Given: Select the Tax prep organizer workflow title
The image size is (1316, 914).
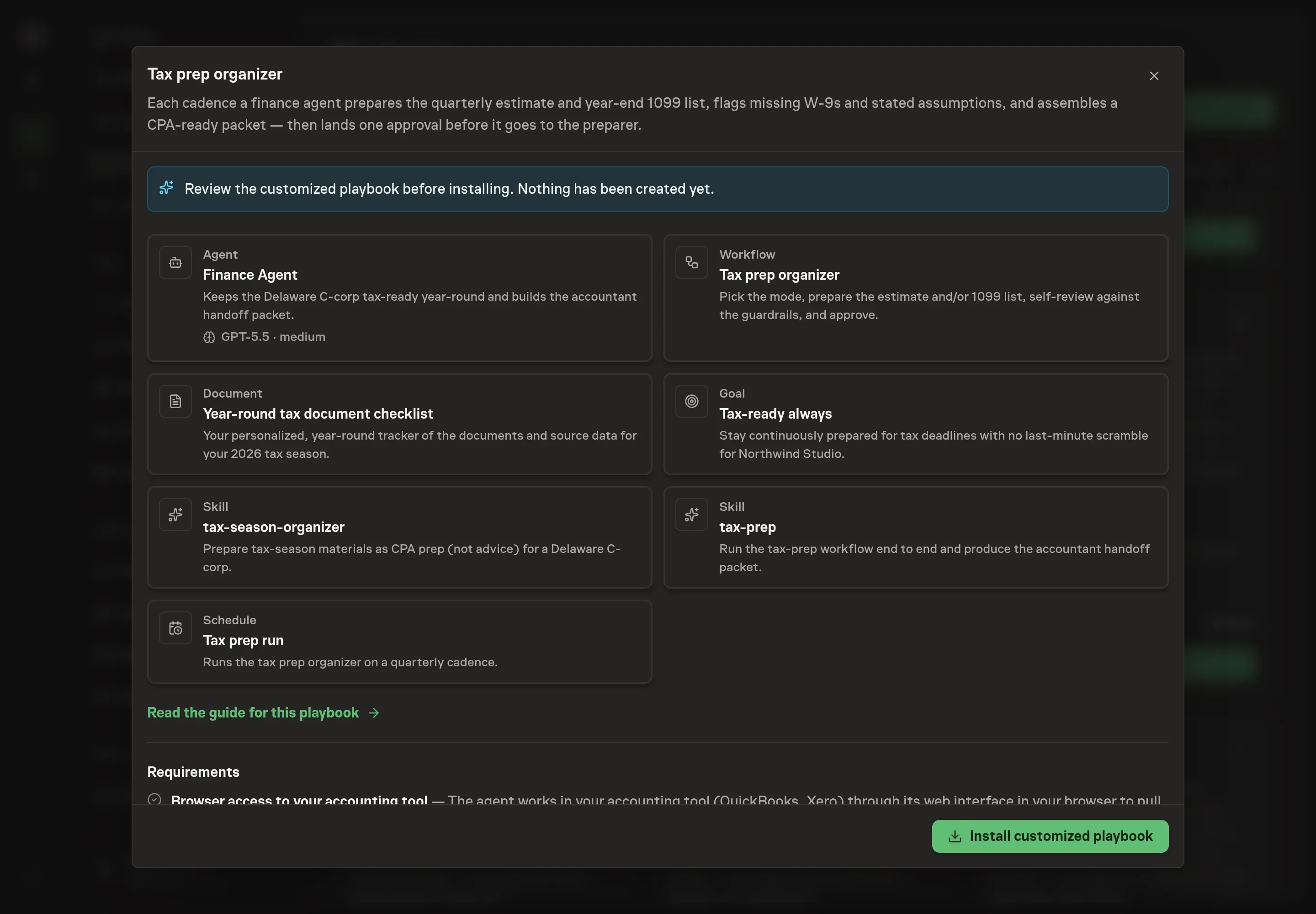Looking at the screenshot, I should tap(779, 275).
